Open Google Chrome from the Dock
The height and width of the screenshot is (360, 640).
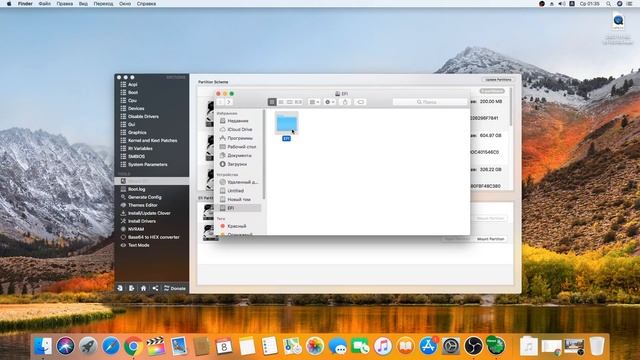click(x=133, y=347)
